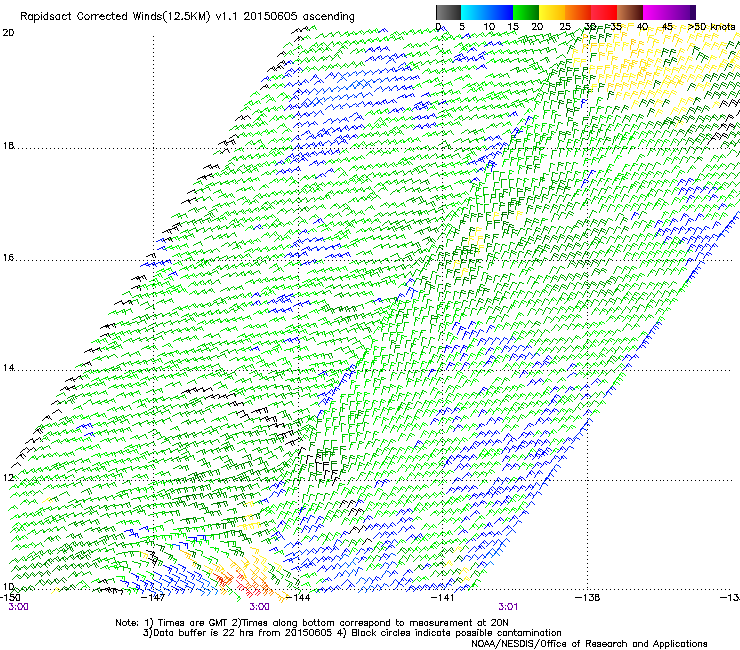Click the longitude label '-141'
Viewport: 740px width, 650px height.
click(x=443, y=597)
